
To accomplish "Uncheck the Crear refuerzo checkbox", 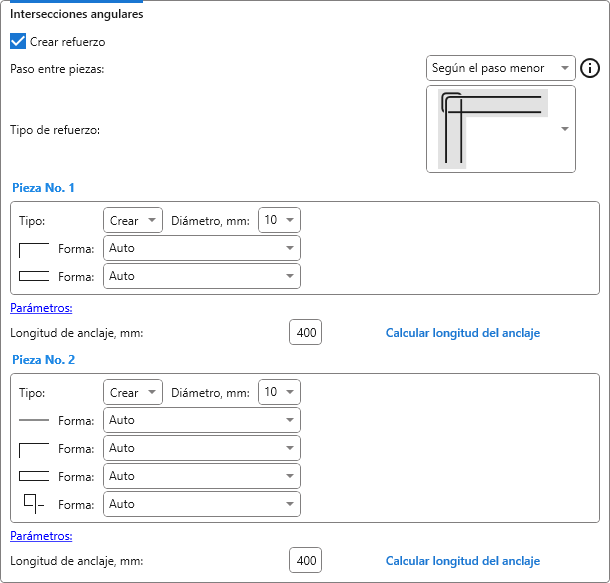I will (x=18, y=42).
